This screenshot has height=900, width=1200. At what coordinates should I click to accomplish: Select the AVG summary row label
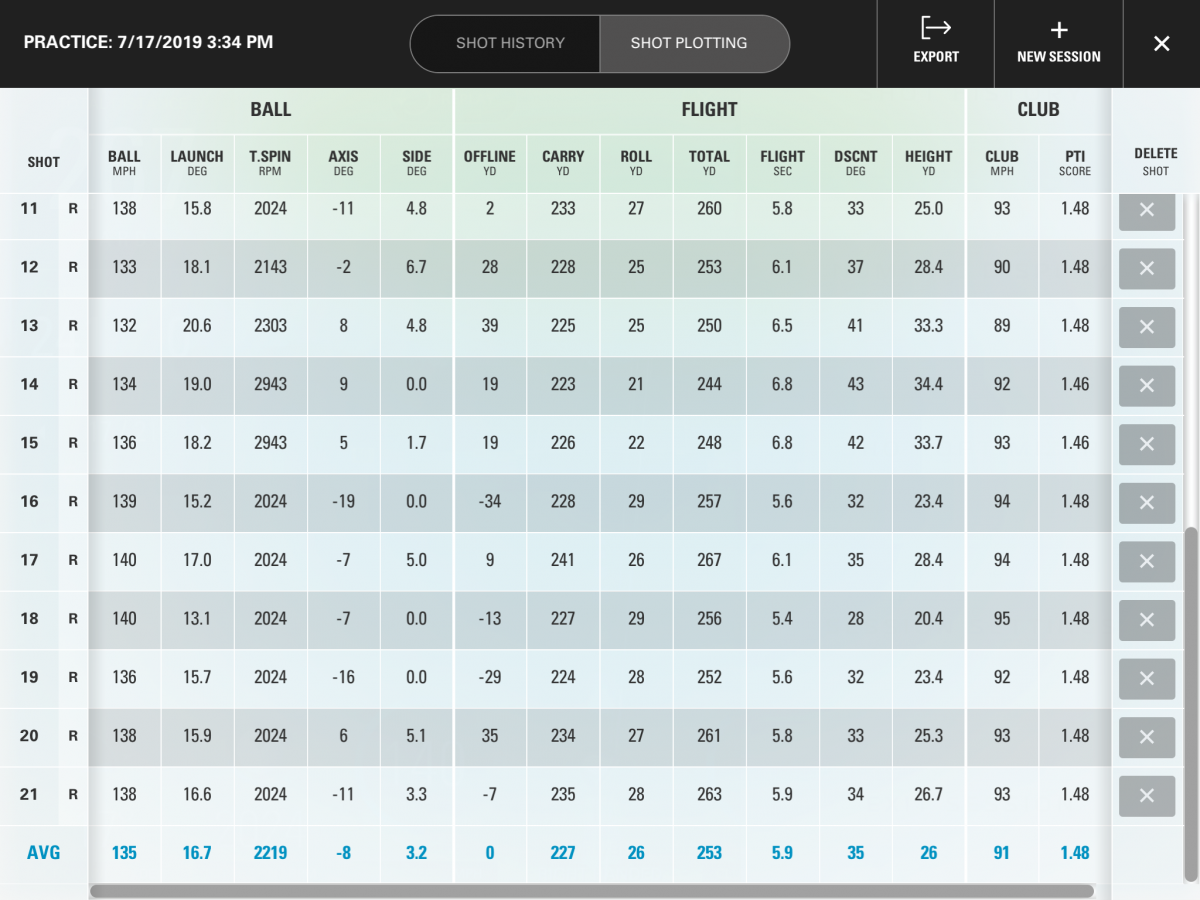[43, 853]
